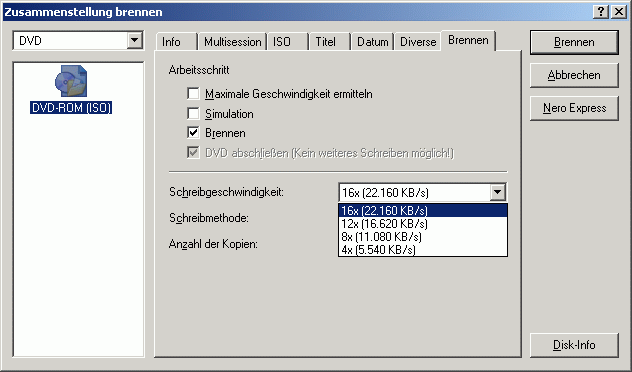The height and width of the screenshot is (372, 632).
Task: Choose 4x (5.540 KB/s) write speed
Action: coord(423,249)
